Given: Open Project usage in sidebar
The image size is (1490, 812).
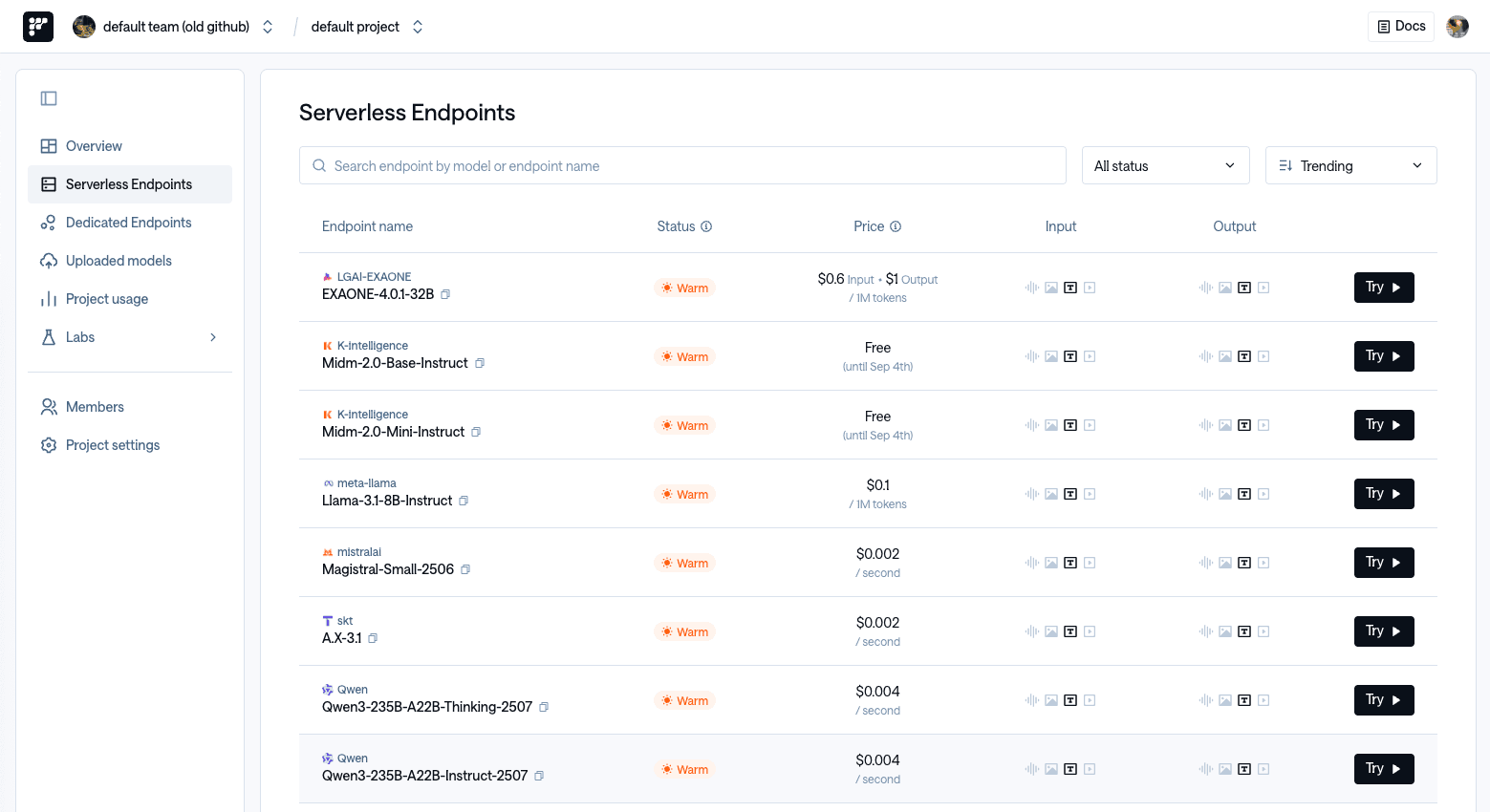Looking at the screenshot, I should (x=107, y=299).
